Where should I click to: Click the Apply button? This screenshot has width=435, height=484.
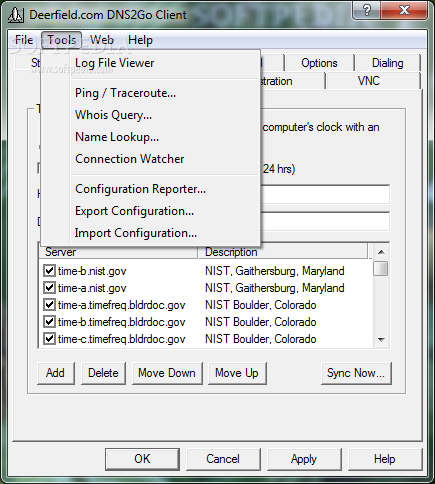click(x=304, y=459)
